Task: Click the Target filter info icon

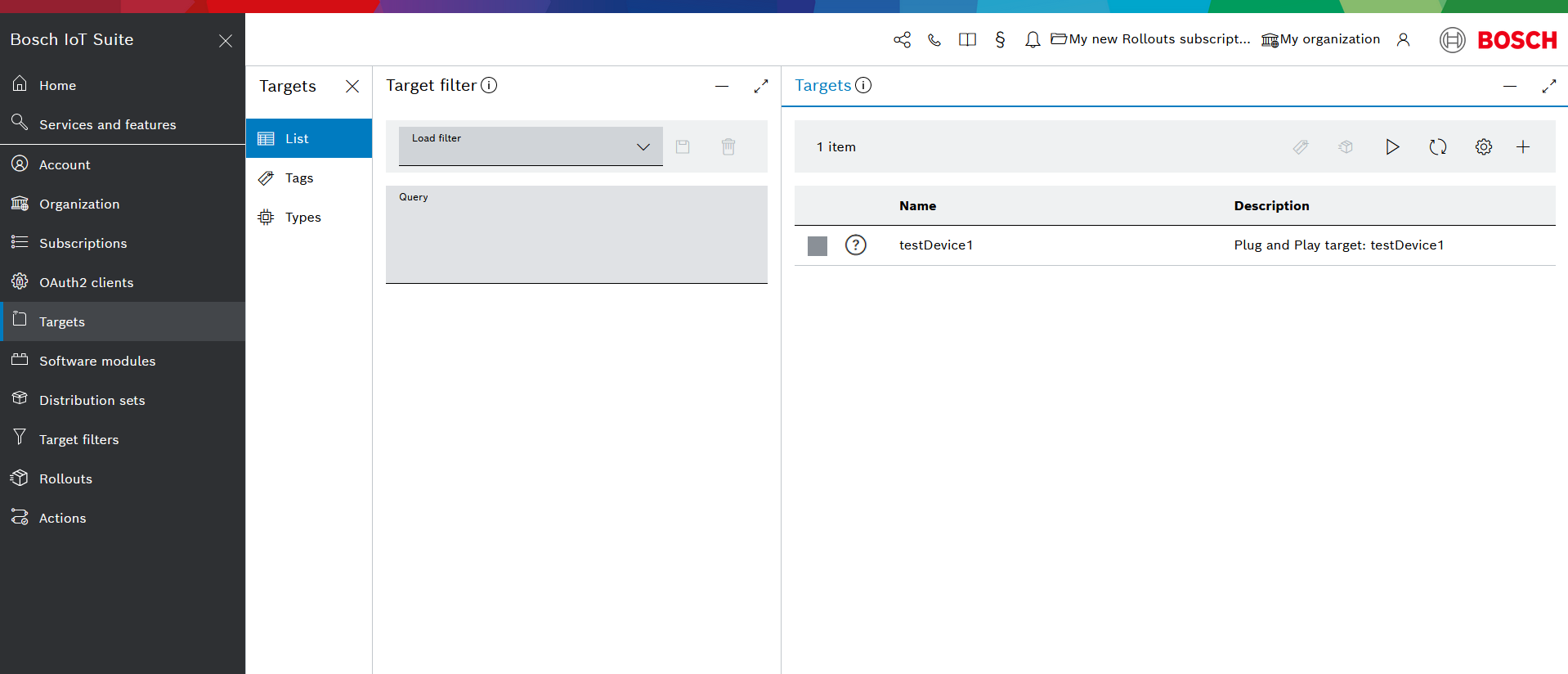Action: 489,85
